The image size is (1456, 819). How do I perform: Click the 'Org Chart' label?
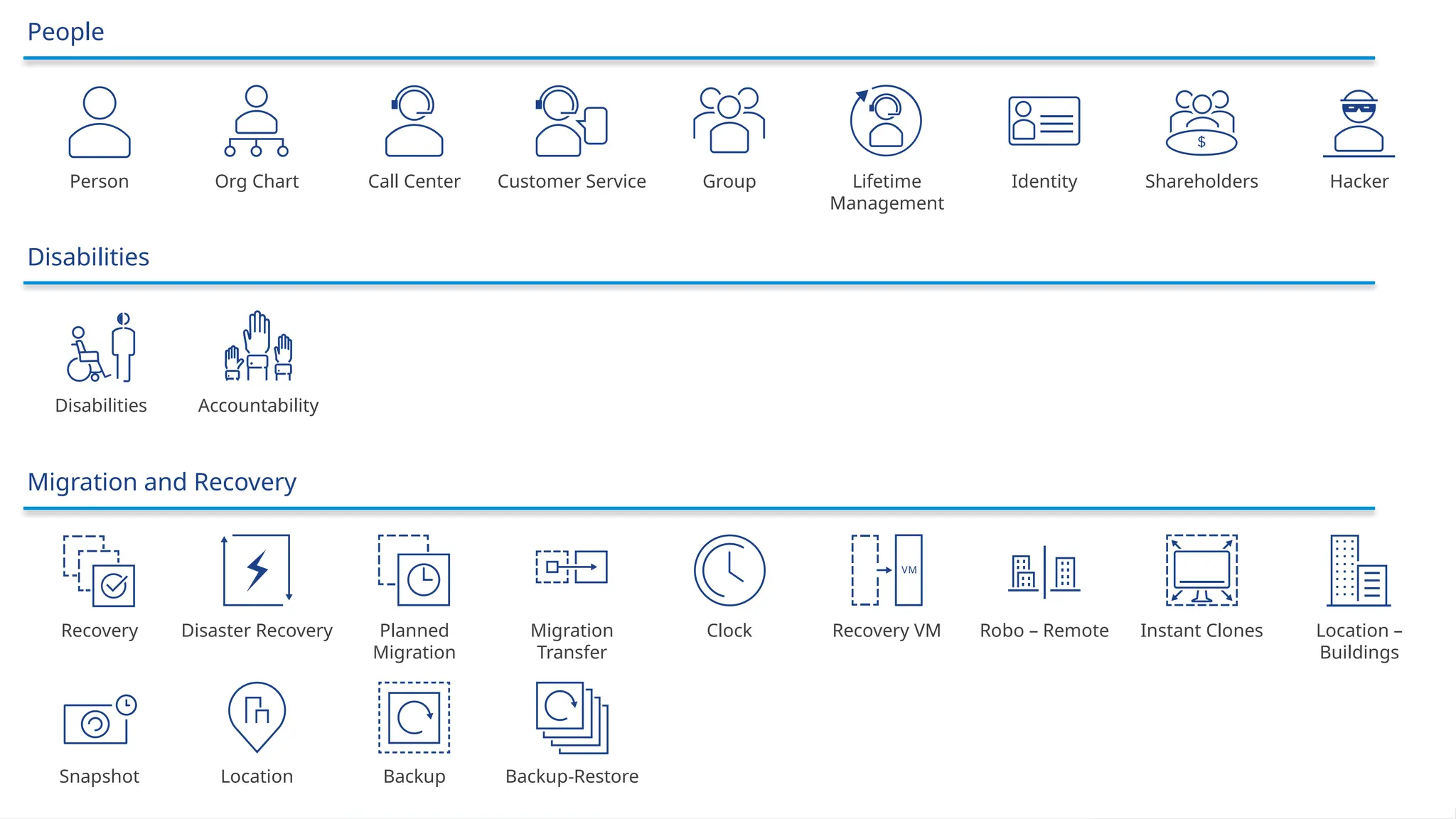pyautogui.click(x=257, y=182)
